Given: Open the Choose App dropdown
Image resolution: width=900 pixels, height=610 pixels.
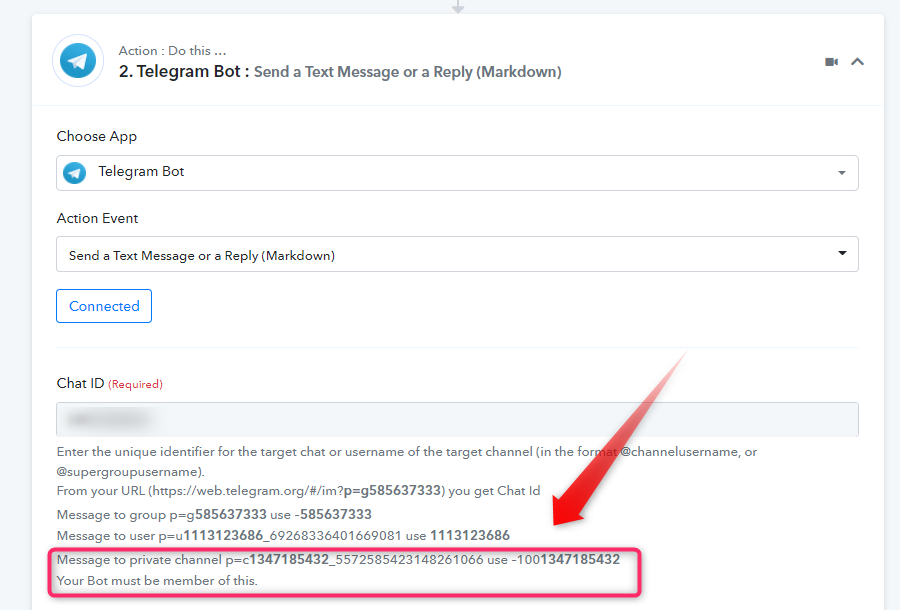Looking at the screenshot, I should (x=457, y=173).
